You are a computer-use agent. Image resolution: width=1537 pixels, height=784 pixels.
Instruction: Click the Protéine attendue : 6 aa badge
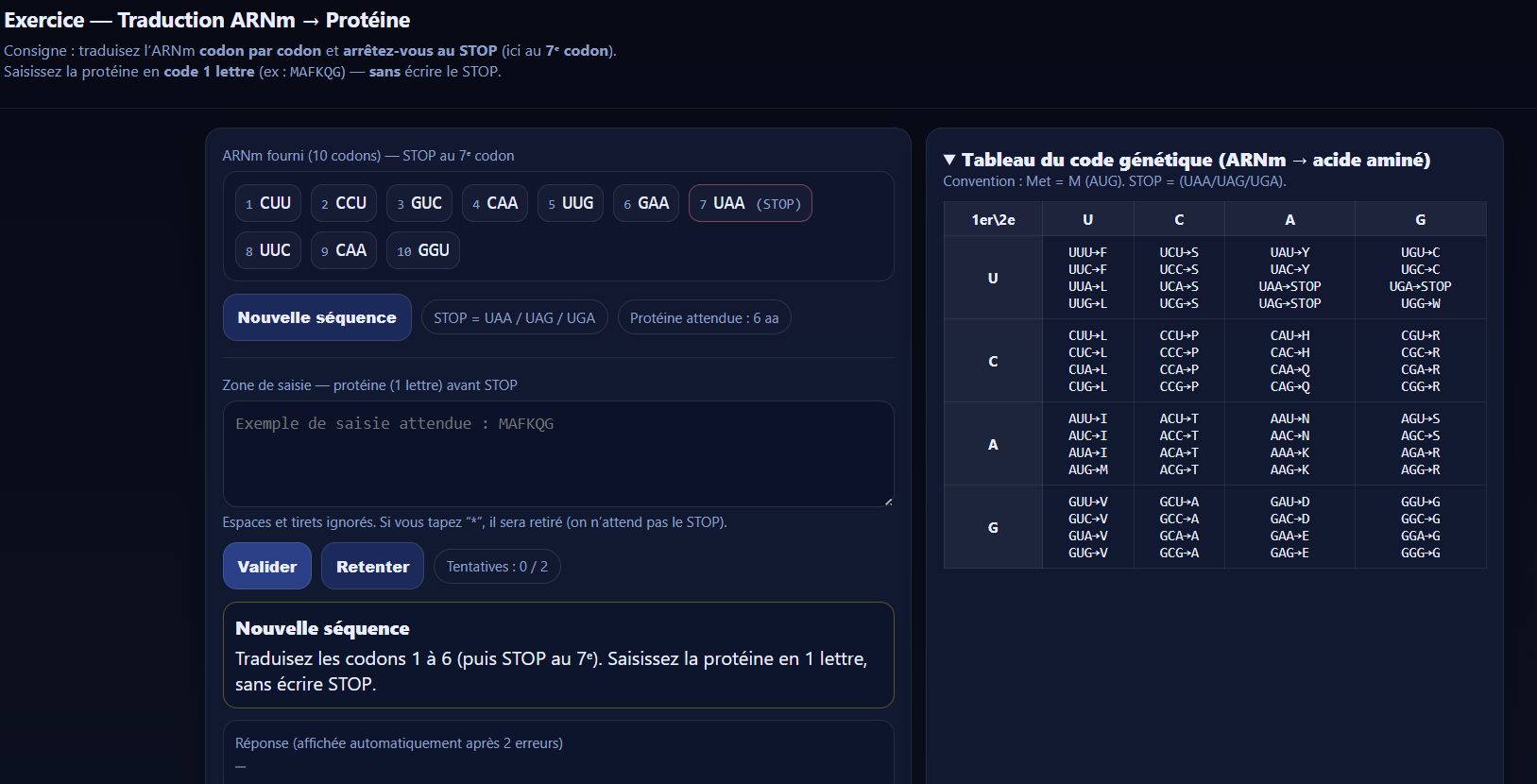point(704,318)
